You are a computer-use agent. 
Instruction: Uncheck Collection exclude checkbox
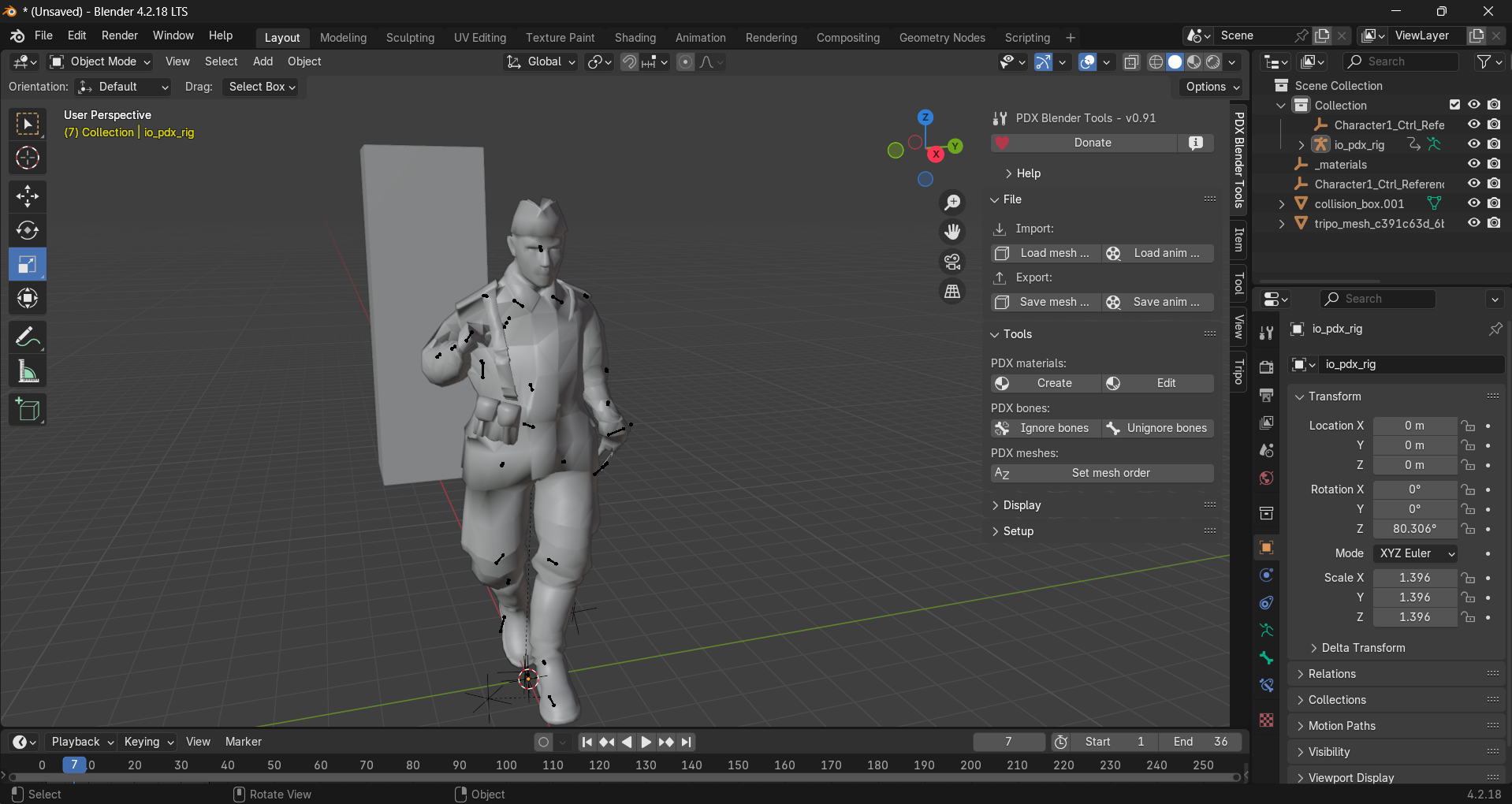click(x=1454, y=105)
